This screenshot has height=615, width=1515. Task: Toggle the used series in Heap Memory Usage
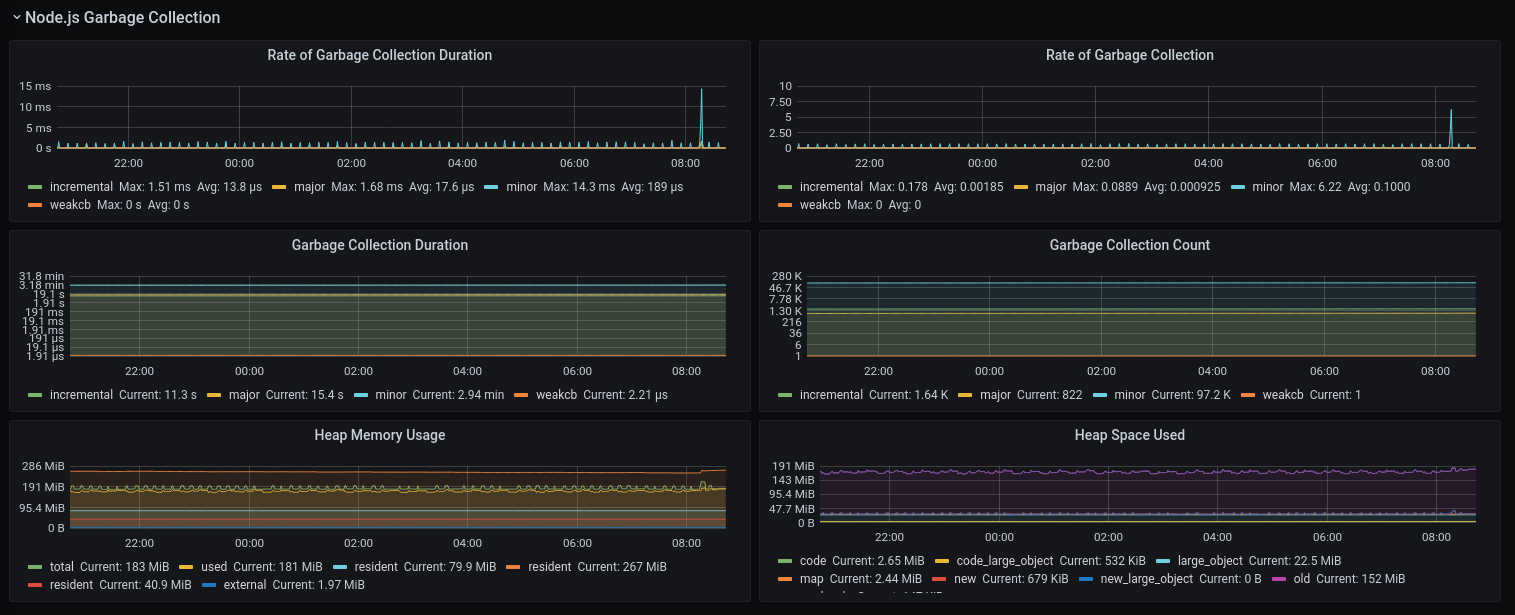tap(214, 567)
